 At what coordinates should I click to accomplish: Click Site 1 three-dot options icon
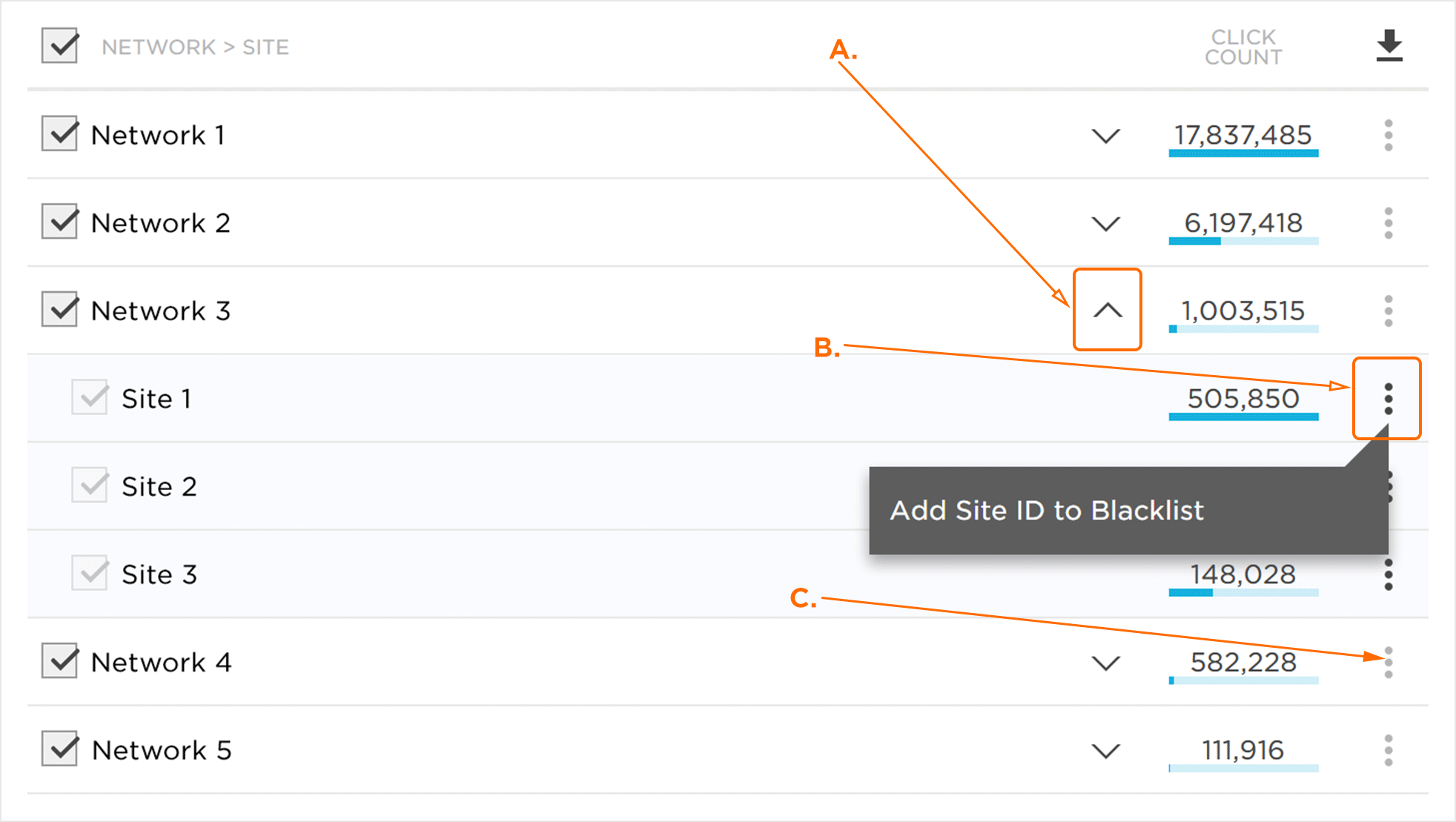(x=1388, y=399)
